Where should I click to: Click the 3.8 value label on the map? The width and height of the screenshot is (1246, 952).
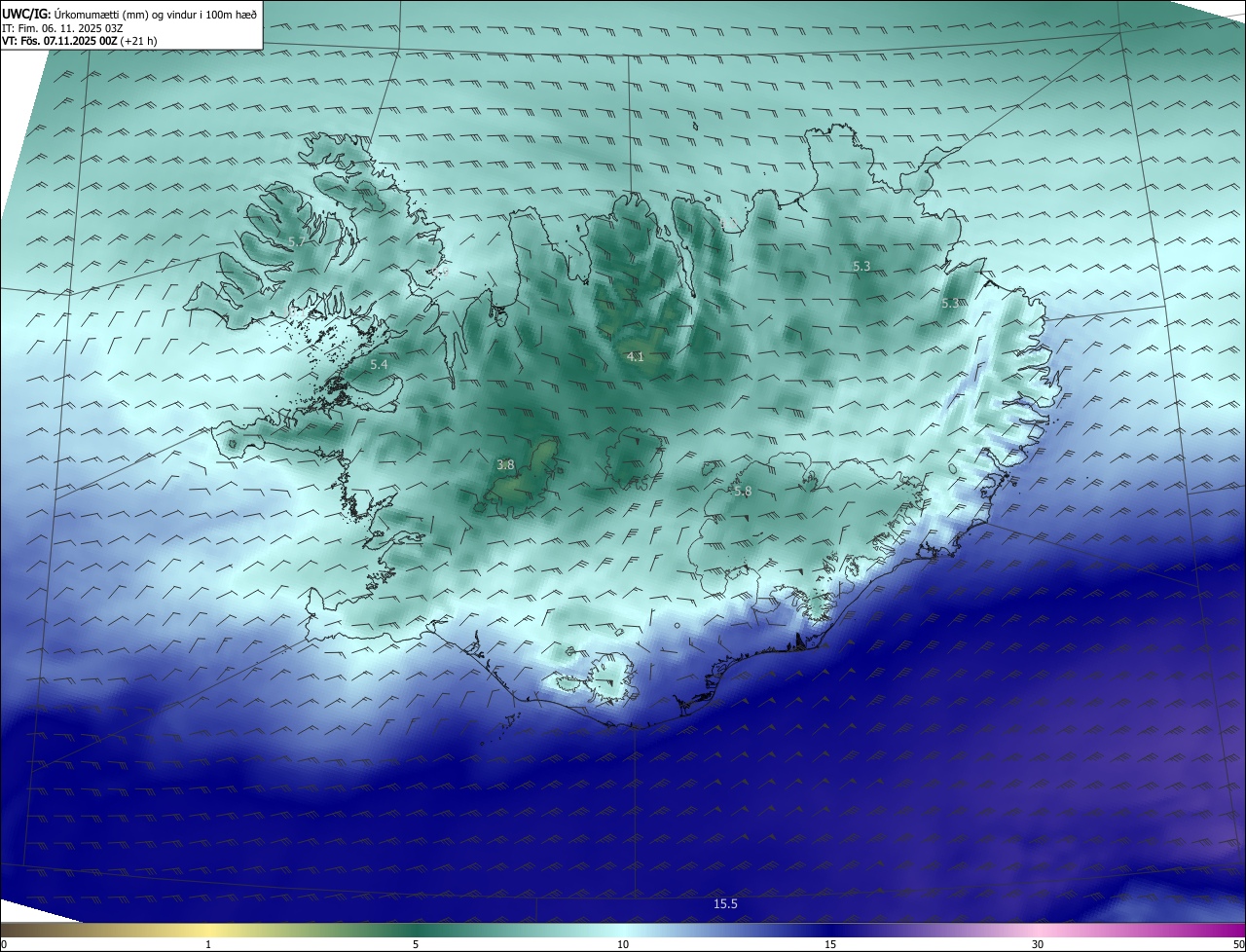(x=505, y=465)
